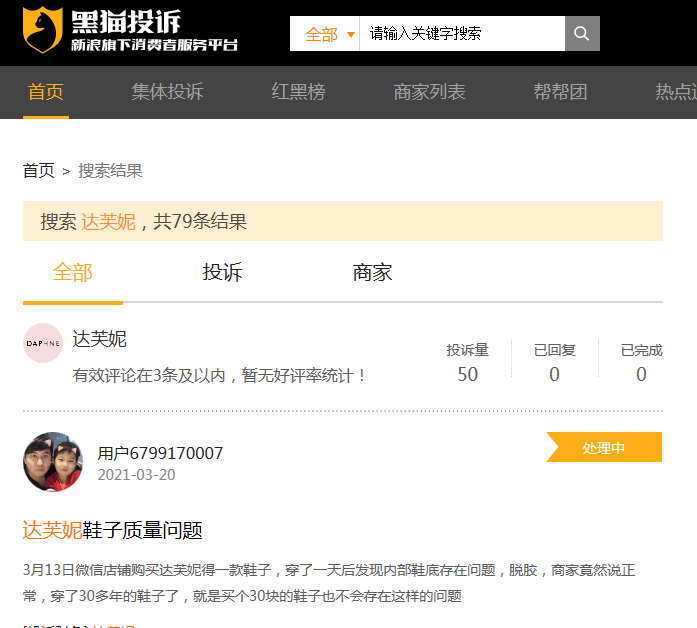Click the black cat shield logo
Screen dimensions: 697x628
click(x=42, y=30)
